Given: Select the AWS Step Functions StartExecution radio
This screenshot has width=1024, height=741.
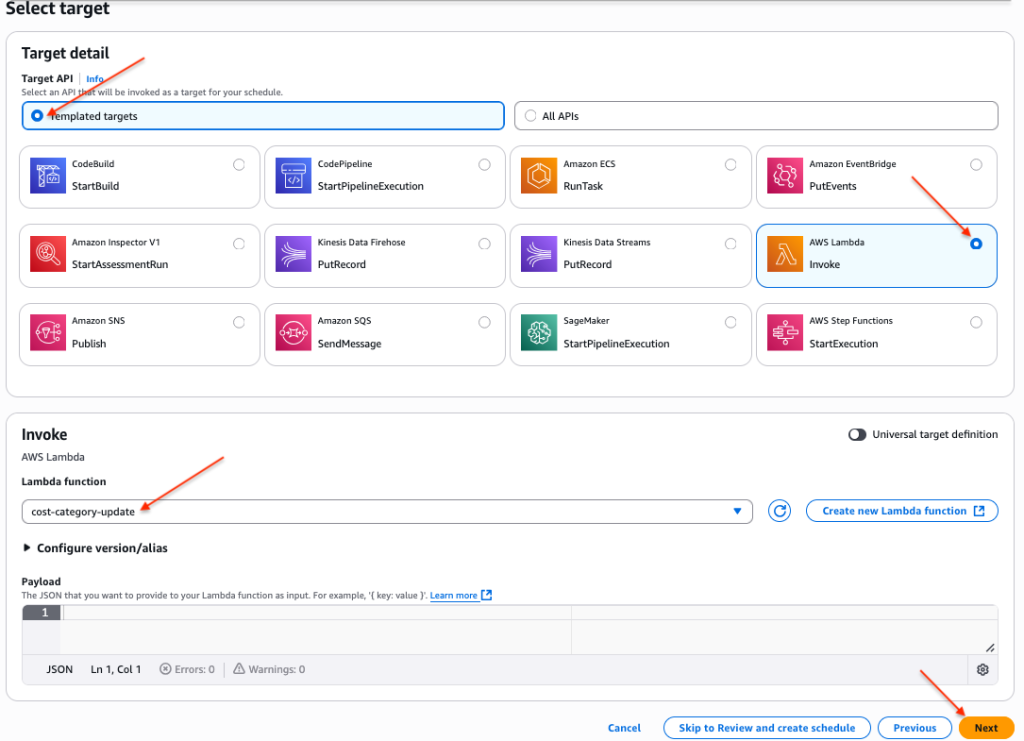Looking at the screenshot, I should (x=976, y=321).
